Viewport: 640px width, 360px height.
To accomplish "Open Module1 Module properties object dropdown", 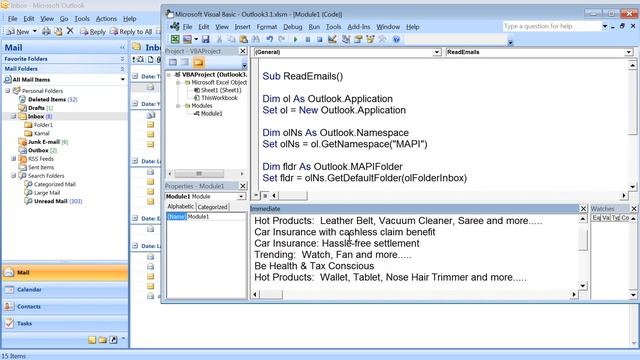I will [x=241, y=197].
